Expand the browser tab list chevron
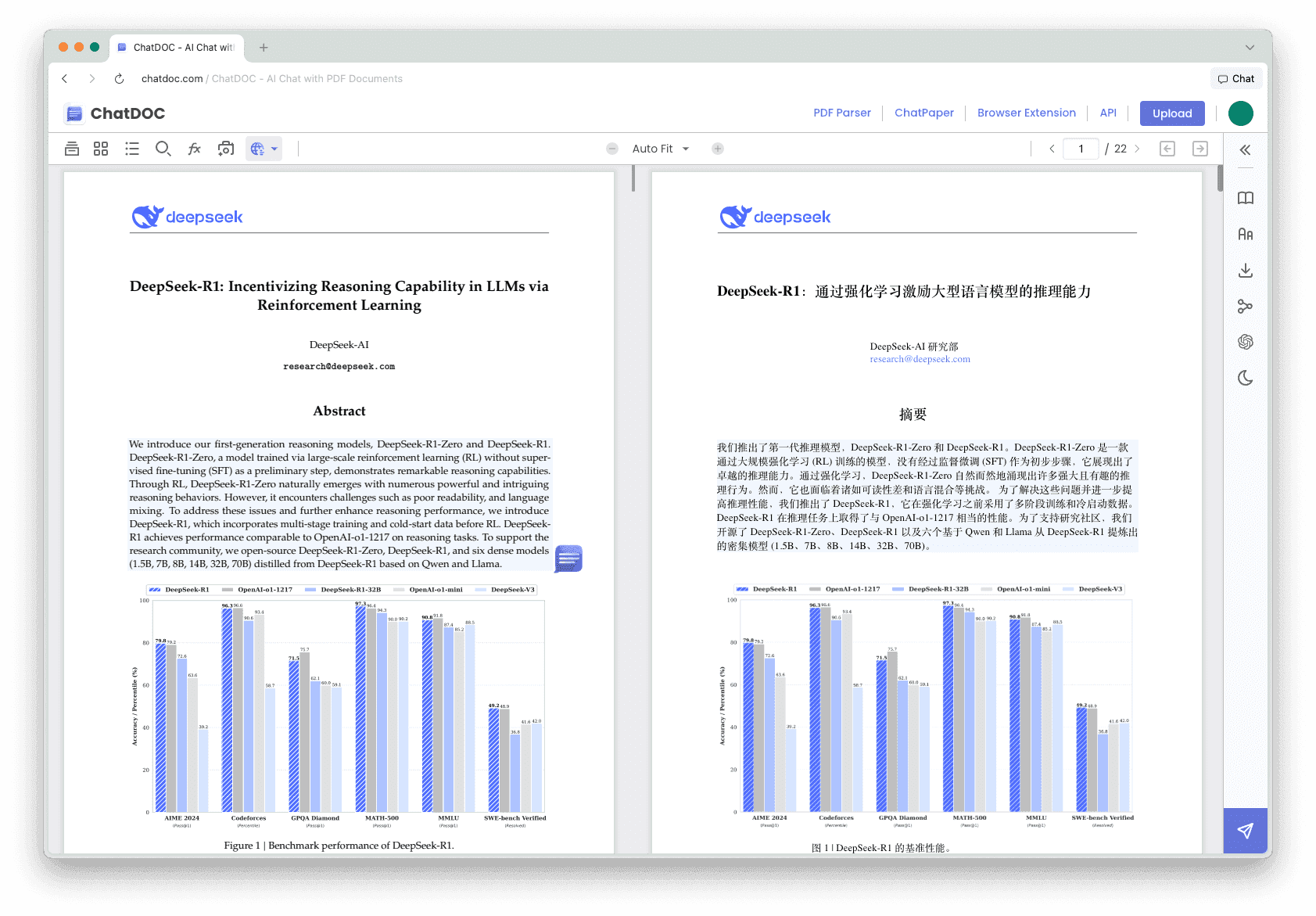 pyautogui.click(x=1250, y=48)
